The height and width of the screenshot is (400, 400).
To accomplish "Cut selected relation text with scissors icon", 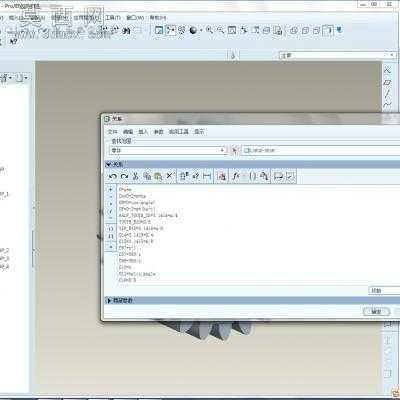I will click(x=135, y=176).
